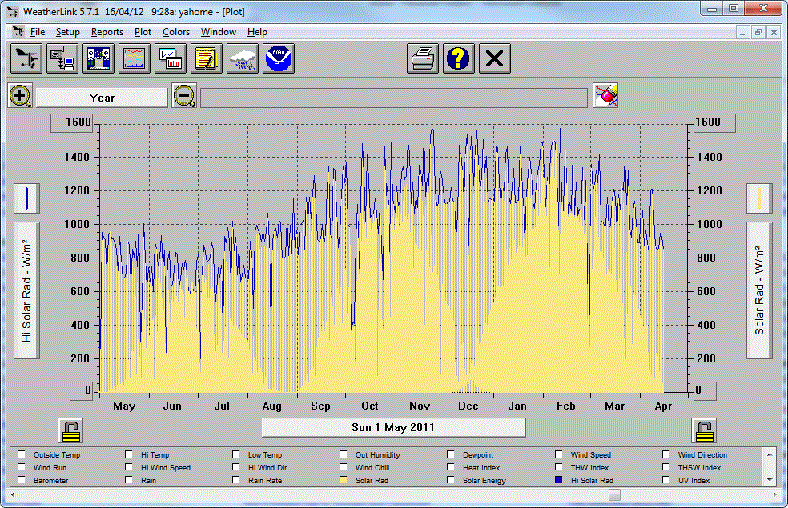The height and width of the screenshot is (508, 788).
Task: Toggle the left padlock icon
Action: 70,430
